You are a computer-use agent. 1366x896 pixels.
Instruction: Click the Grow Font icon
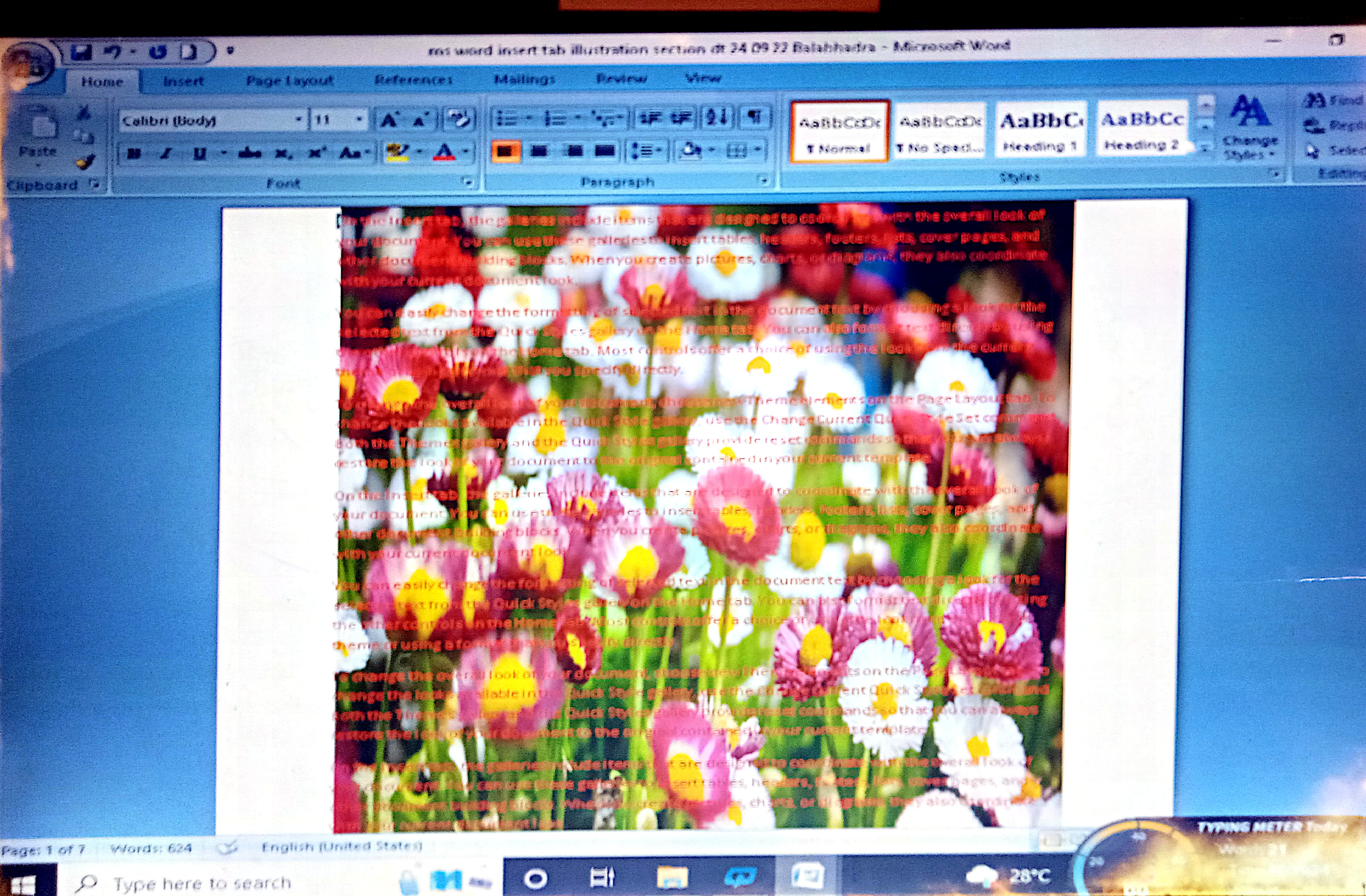pyautogui.click(x=389, y=120)
